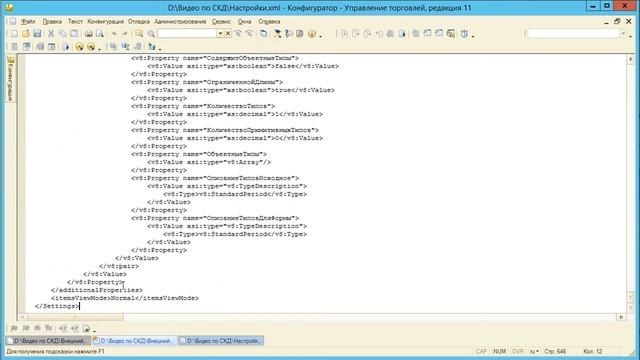Click the itemsViewMode Normal line

[x=125, y=298]
